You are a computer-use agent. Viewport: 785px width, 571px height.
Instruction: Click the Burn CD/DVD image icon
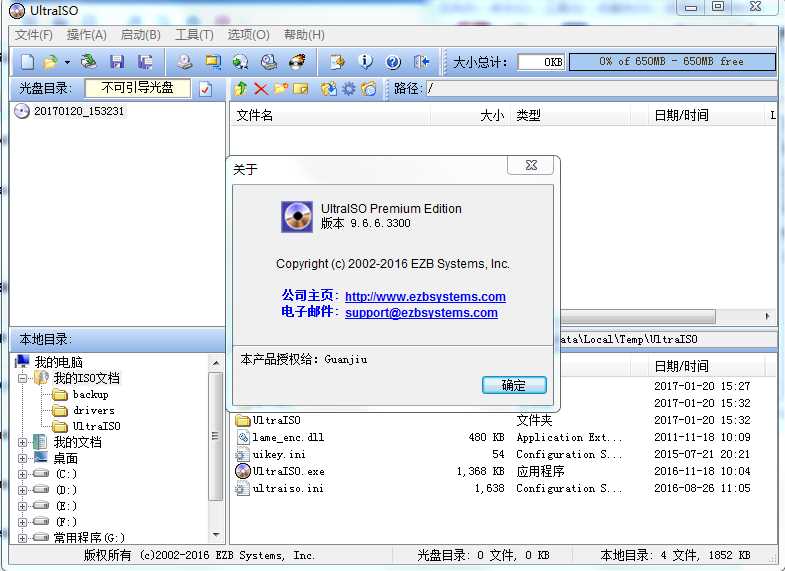click(x=297, y=62)
